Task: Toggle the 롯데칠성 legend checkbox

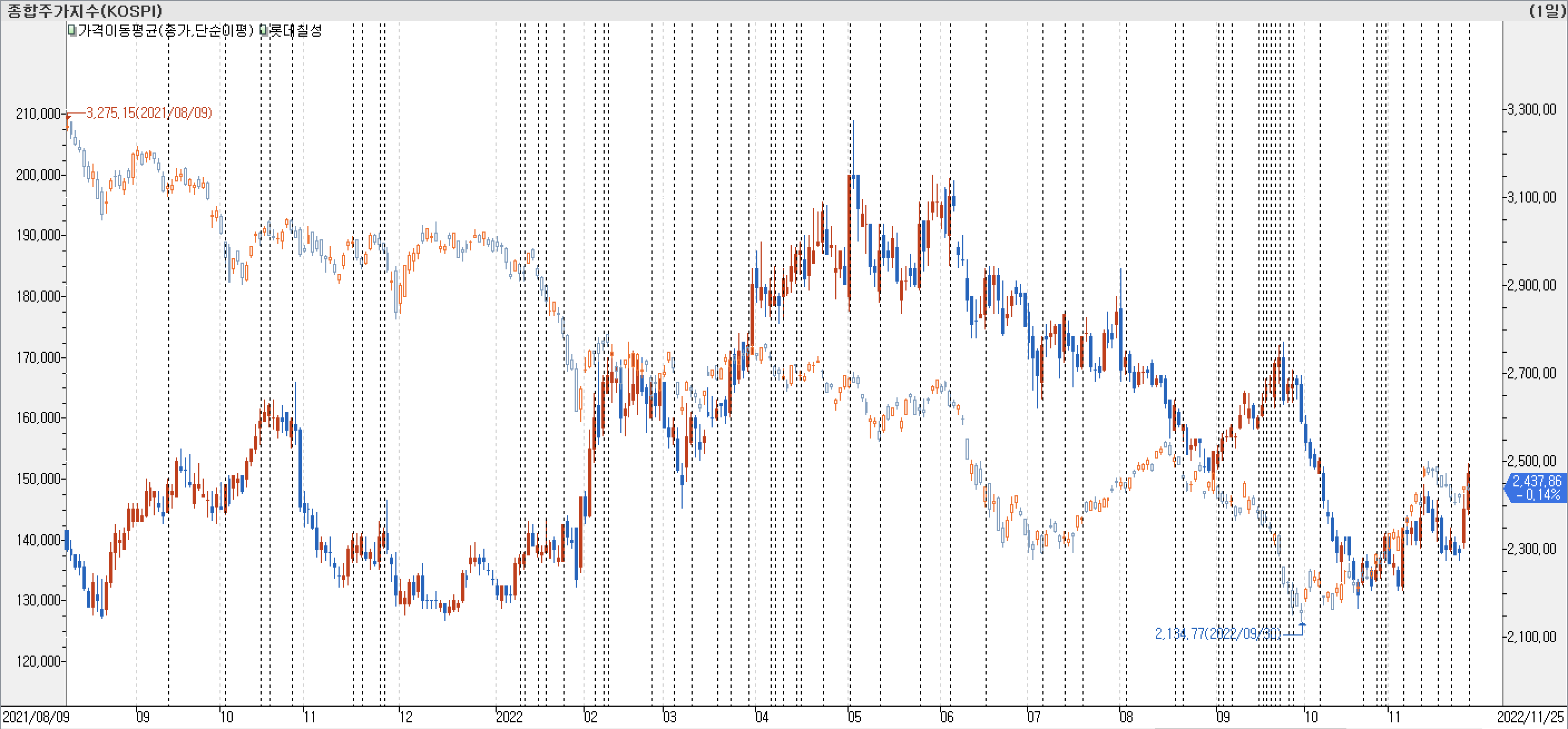Action: (263, 31)
